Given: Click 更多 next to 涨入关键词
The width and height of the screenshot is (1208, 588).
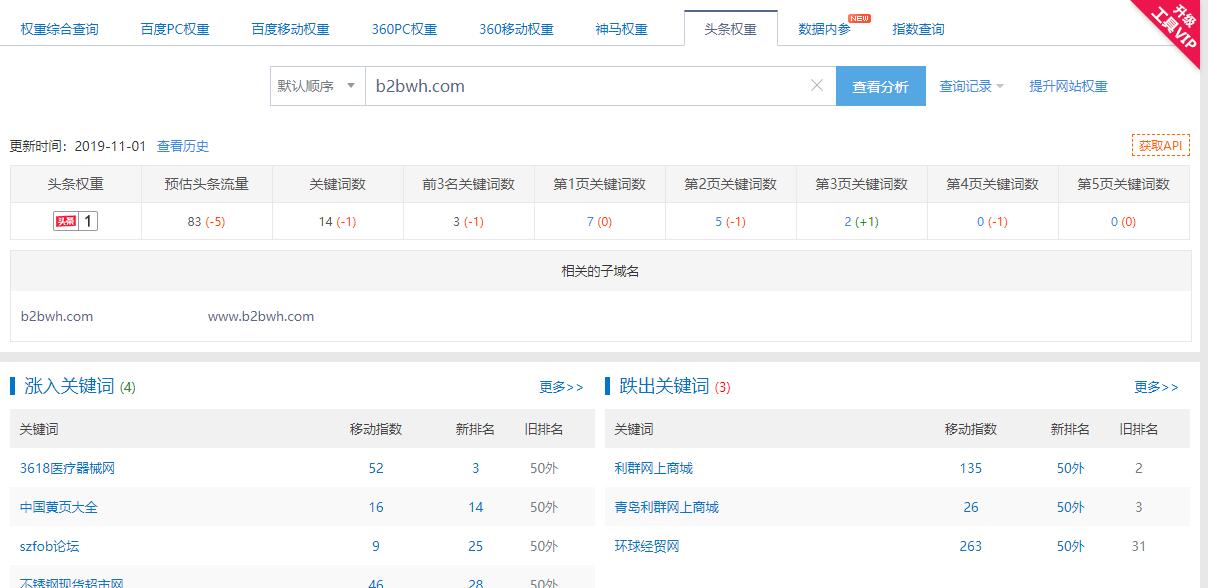Looking at the screenshot, I should click(x=561, y=387).
